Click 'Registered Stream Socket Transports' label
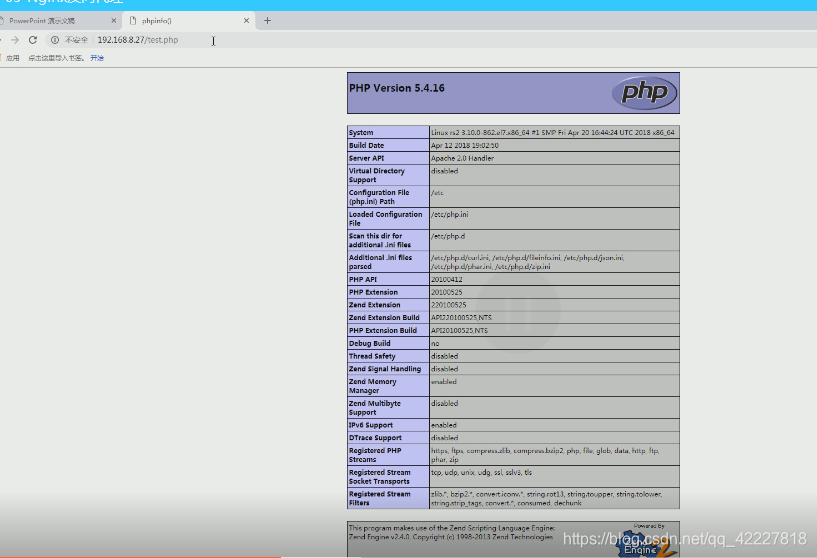This screenshot has height=558, width=817. tap(380, 477)
